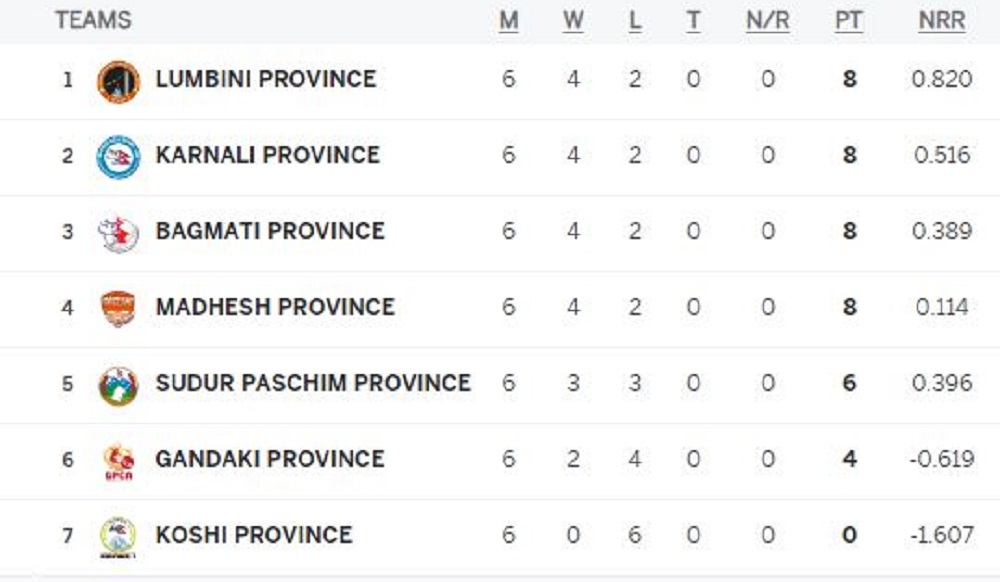Click the Lumbini Province team logo
Image resolution: width=1000 pixels, height=582 pixels.
(x=119, y=82)
